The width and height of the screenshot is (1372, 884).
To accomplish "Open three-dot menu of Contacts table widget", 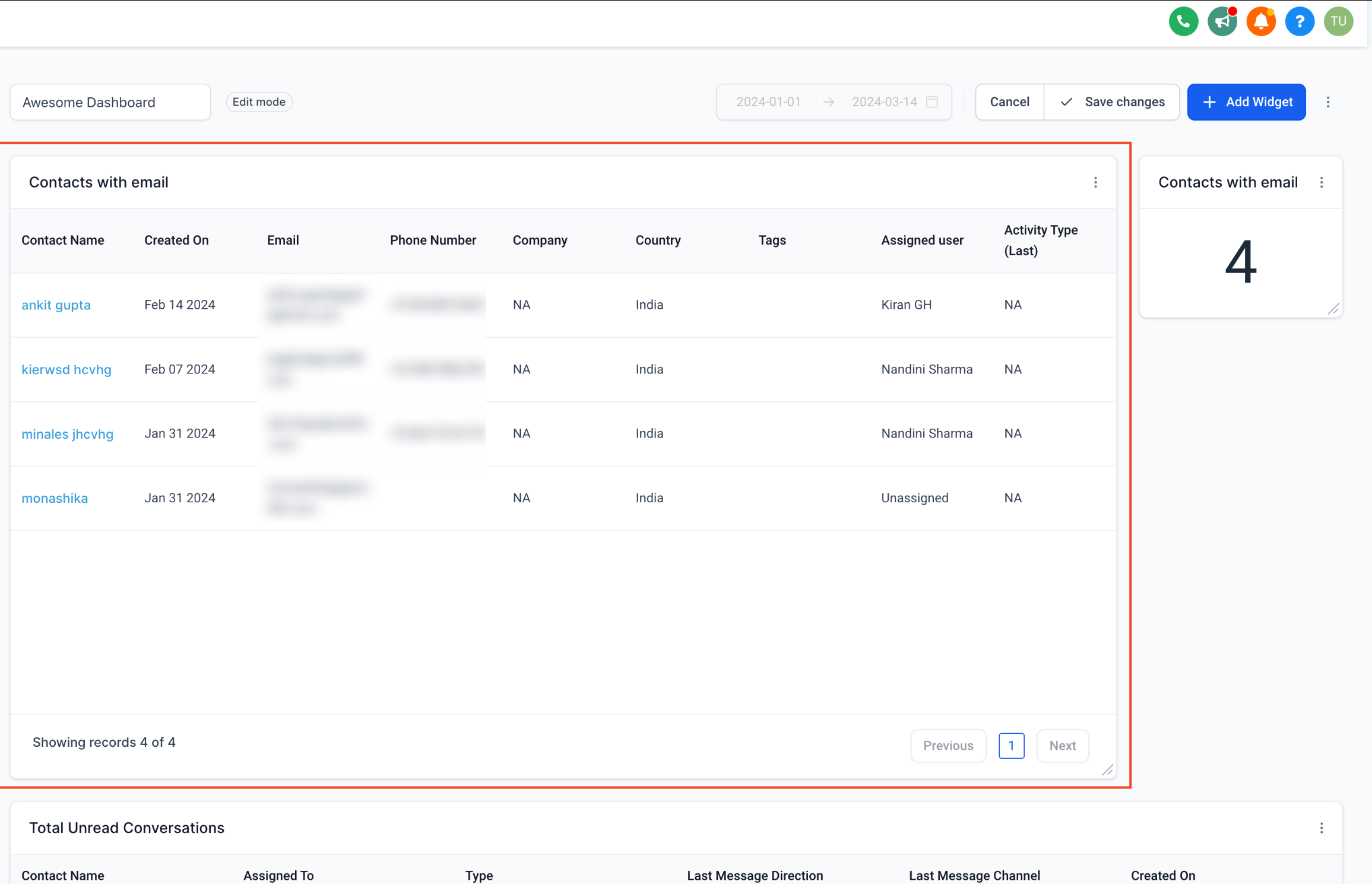I will pos(1095,183).
